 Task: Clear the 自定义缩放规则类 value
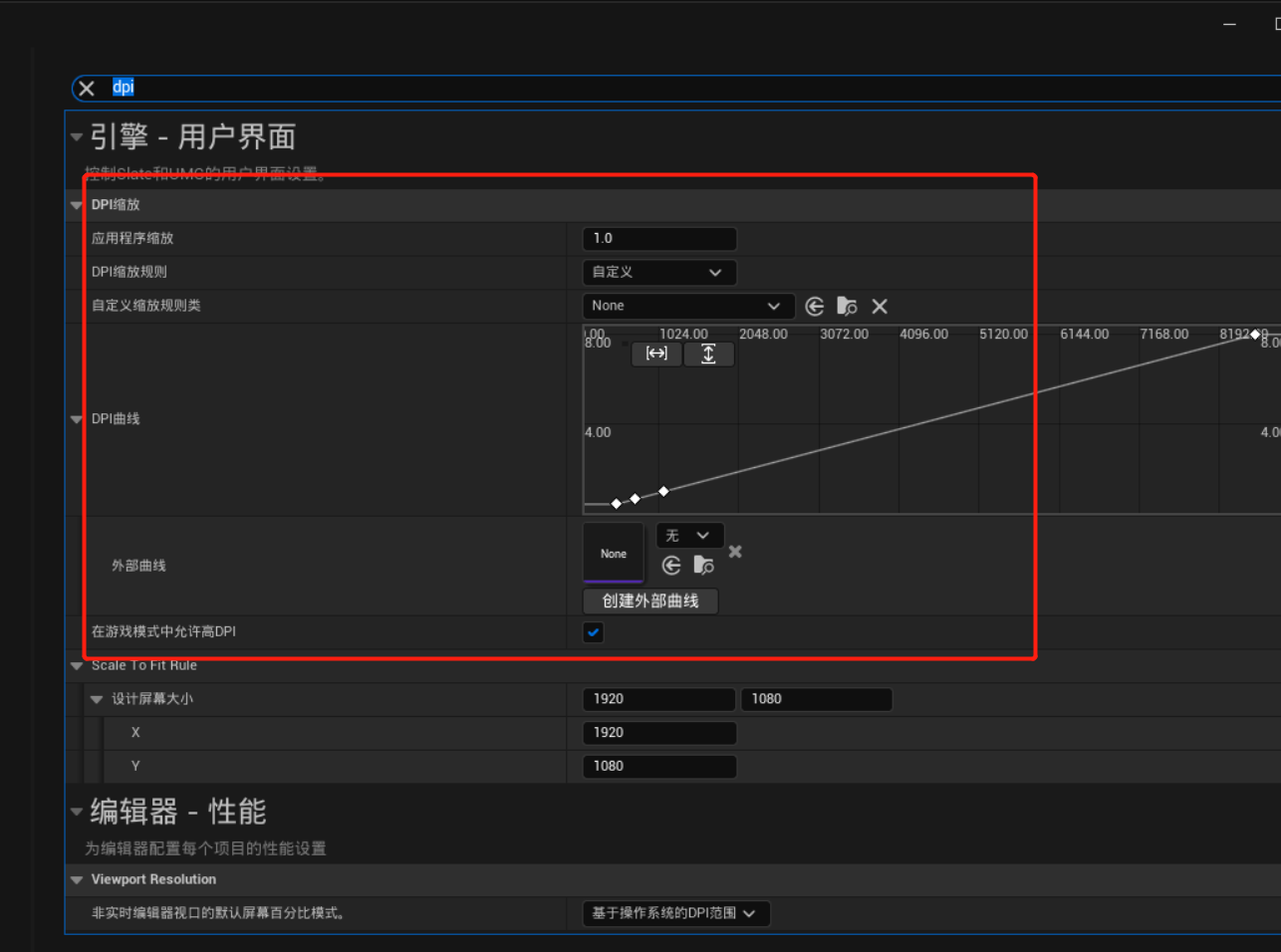click(x=880, y=307)
